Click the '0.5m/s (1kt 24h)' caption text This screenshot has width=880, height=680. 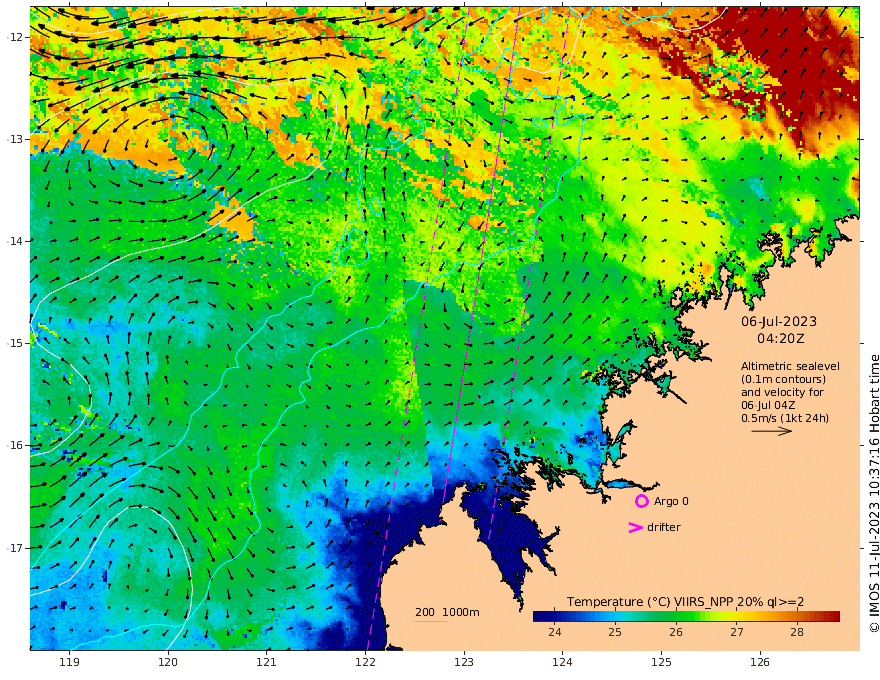tap(785, 418)
